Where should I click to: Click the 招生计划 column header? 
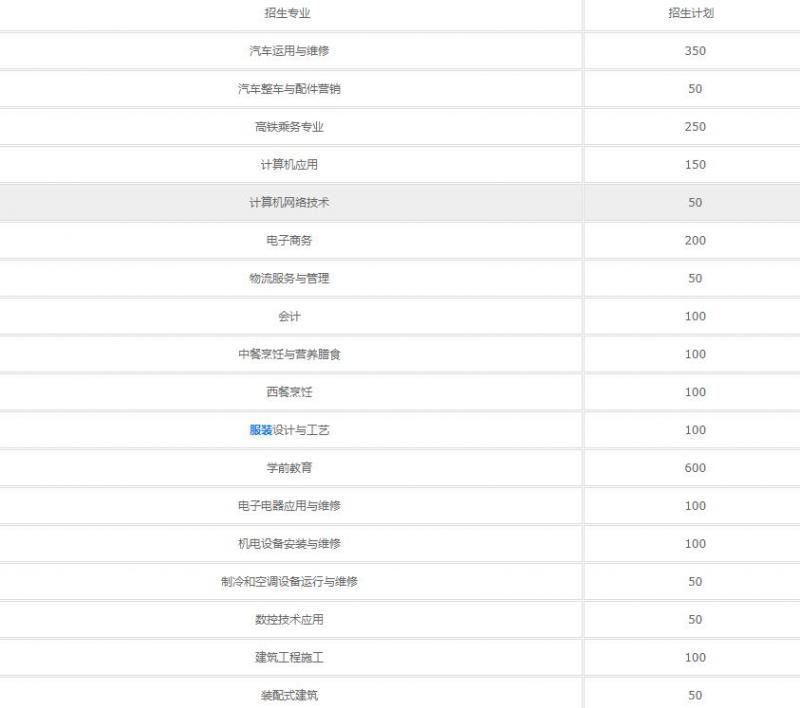coord(695,13)
